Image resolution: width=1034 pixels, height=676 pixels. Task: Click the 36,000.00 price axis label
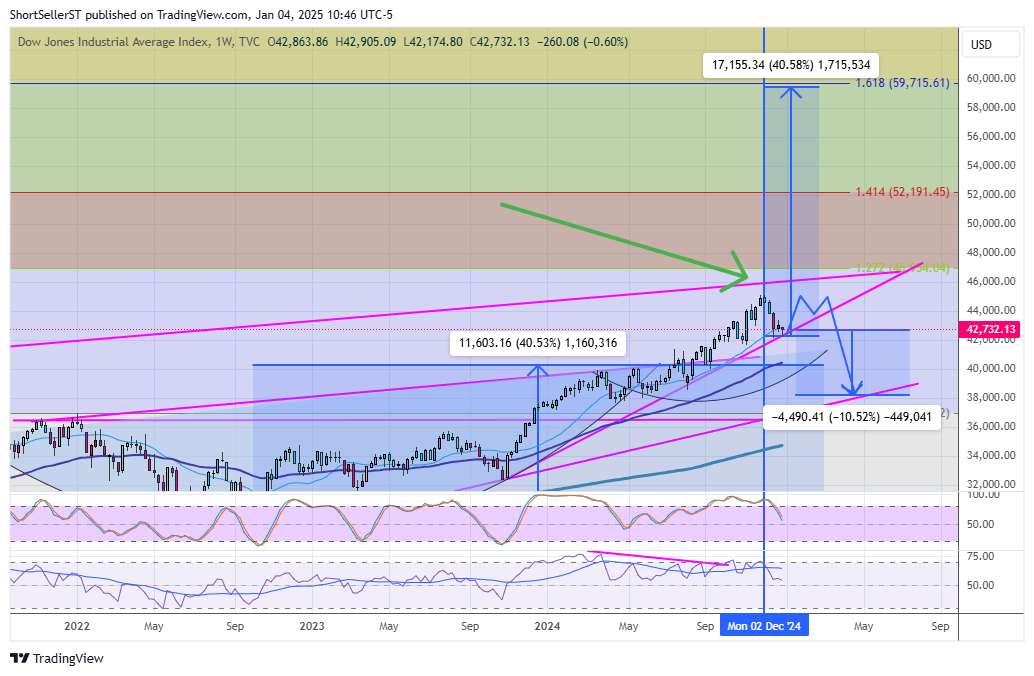tap(990, 426)
